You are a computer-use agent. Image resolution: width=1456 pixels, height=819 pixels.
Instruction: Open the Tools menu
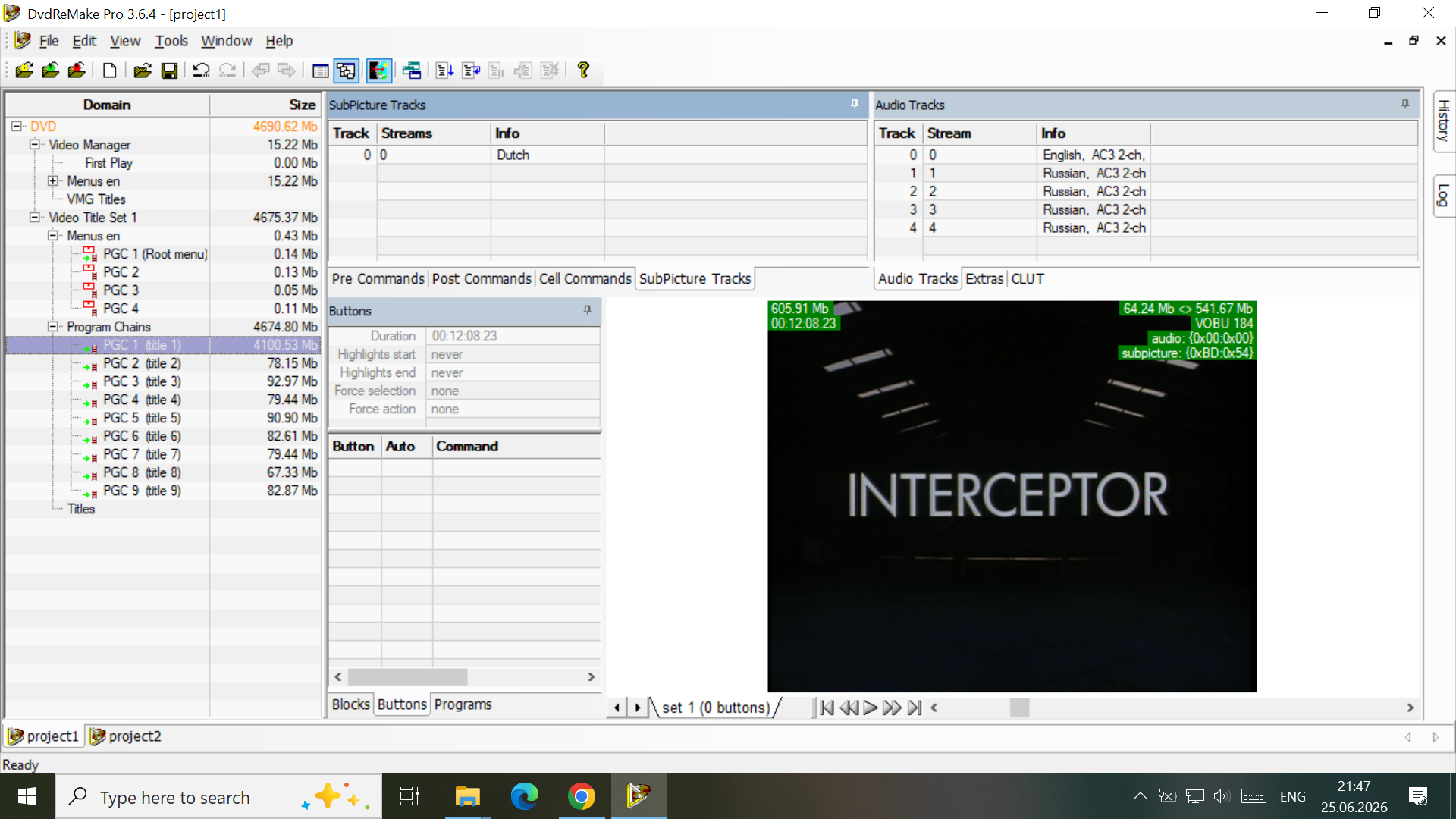click(x=171, y=41)
